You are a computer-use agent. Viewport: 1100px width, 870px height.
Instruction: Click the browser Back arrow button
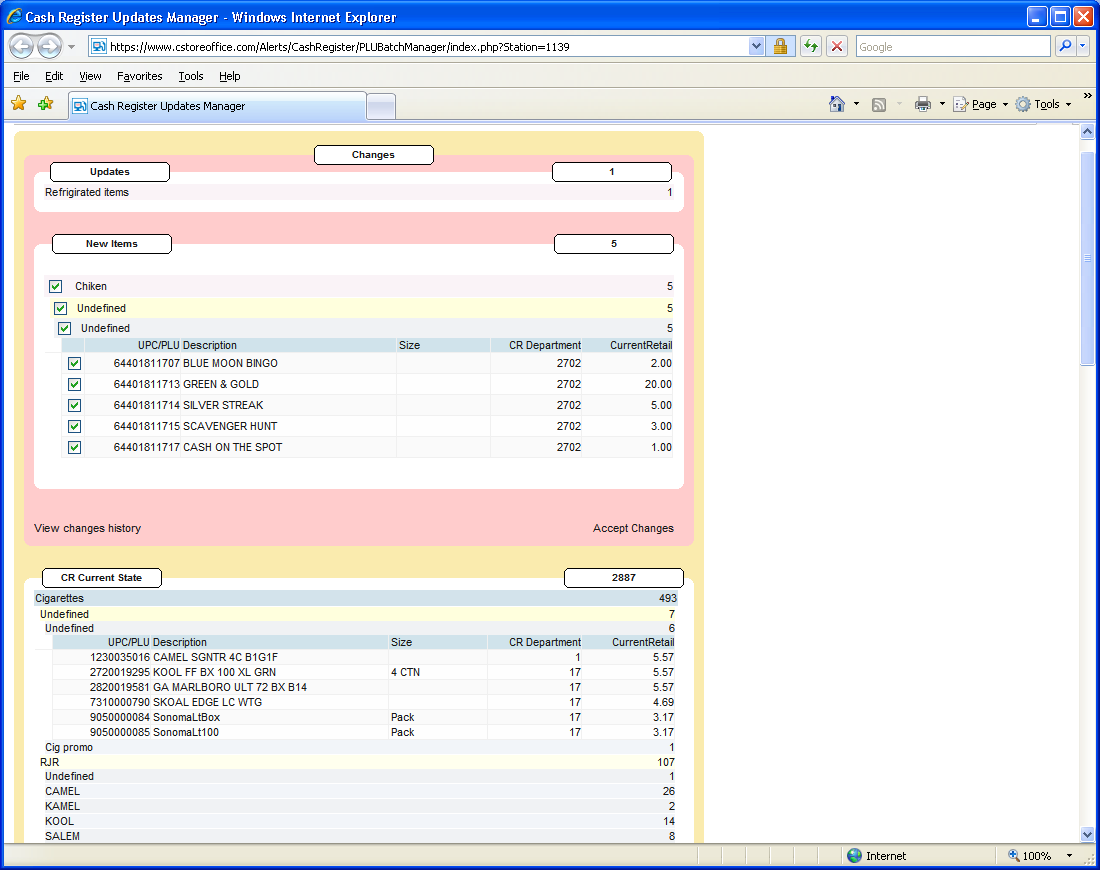[22, 47]
